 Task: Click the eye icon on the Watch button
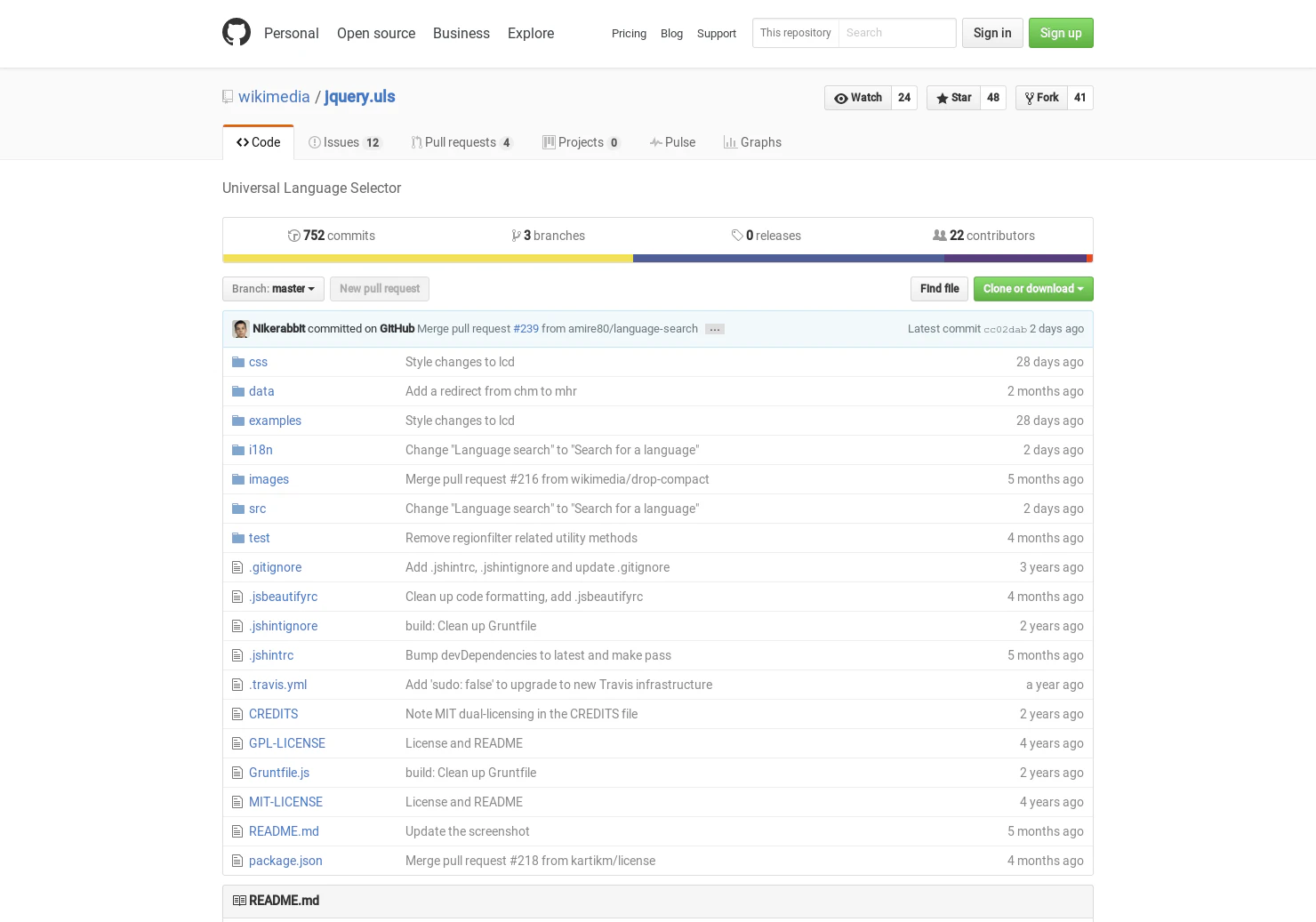(x=841, y=98)
